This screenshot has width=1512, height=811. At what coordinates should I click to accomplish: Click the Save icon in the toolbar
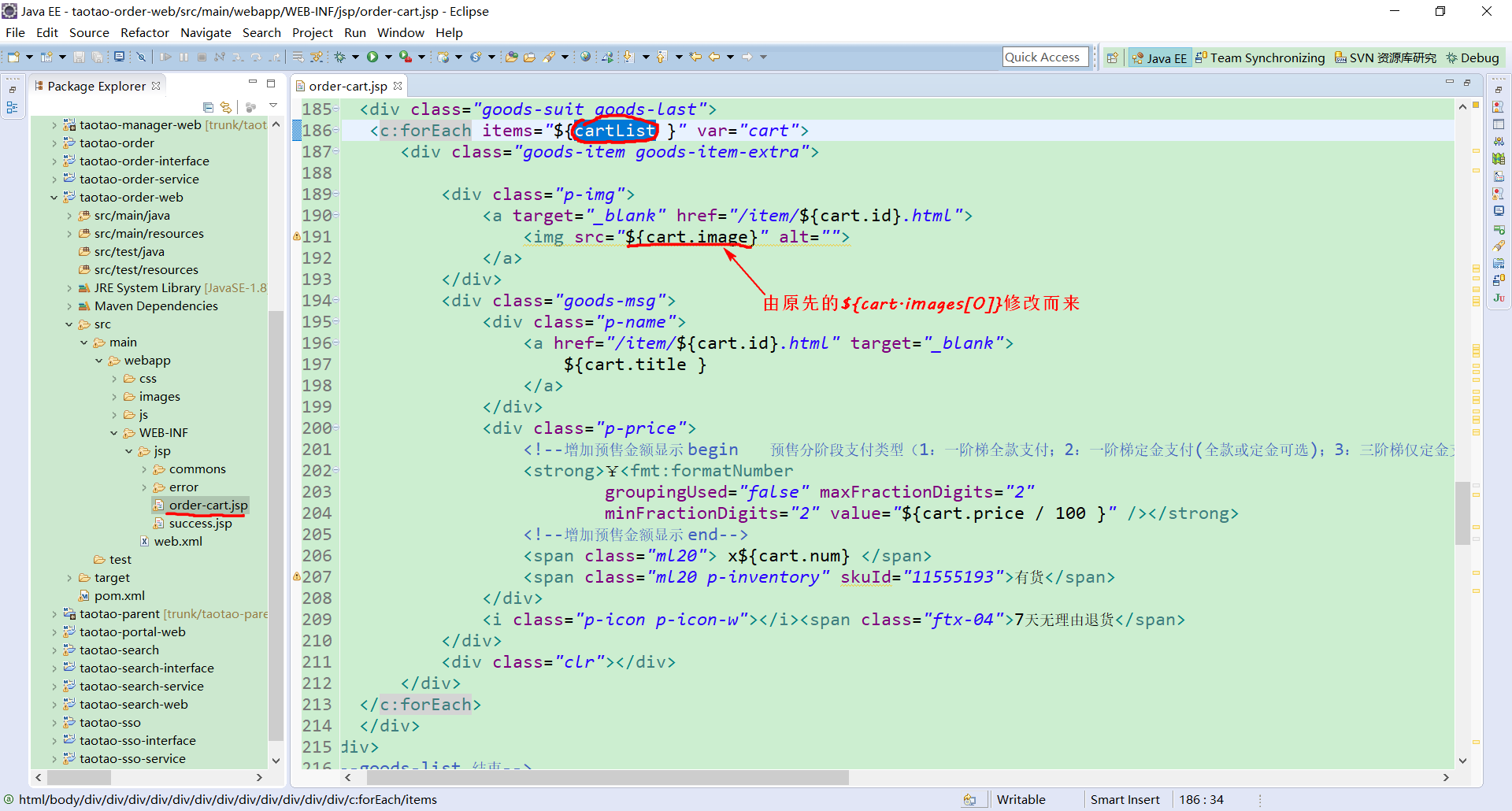coord(79,57)
